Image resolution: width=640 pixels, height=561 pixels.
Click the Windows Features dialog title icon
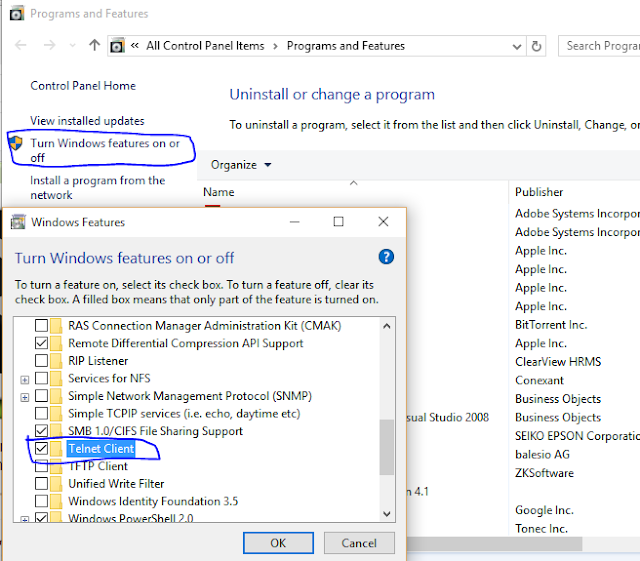coord(18,222)
